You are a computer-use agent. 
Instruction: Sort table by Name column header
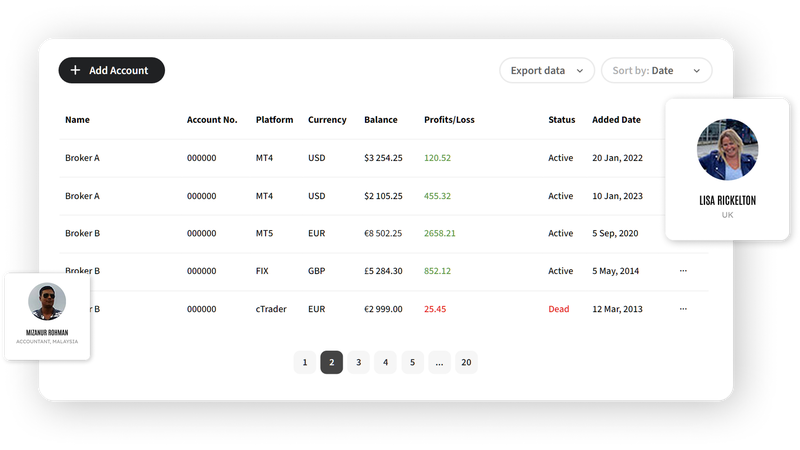click(77, 120)
